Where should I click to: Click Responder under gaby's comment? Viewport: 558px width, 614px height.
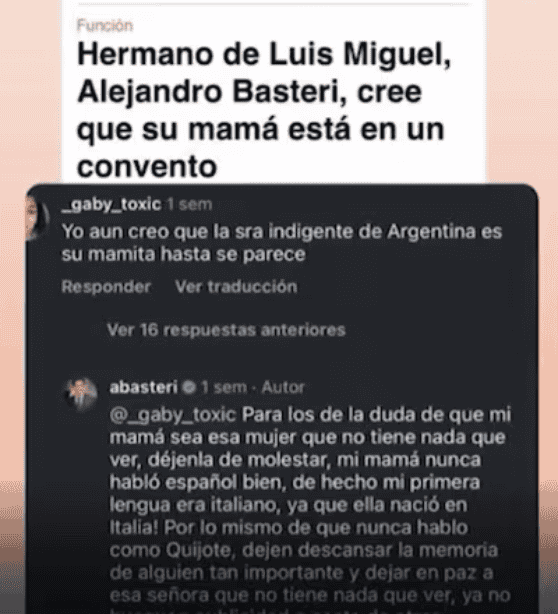coord(106,287)
